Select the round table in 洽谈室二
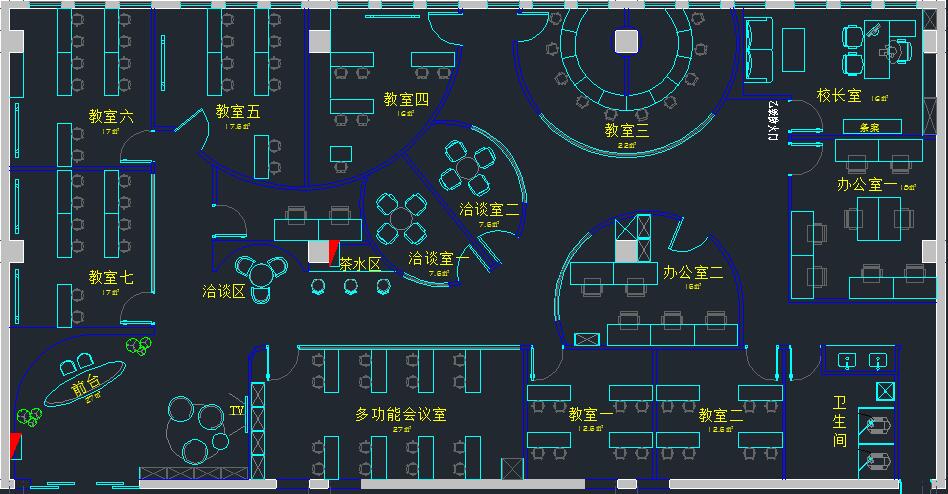 click(468, 167)
